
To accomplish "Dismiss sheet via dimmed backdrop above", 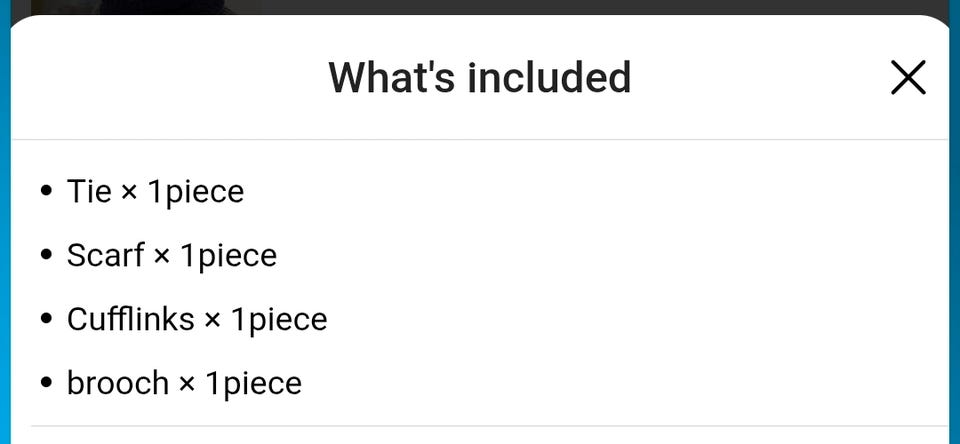I will (x=480, y=7).
